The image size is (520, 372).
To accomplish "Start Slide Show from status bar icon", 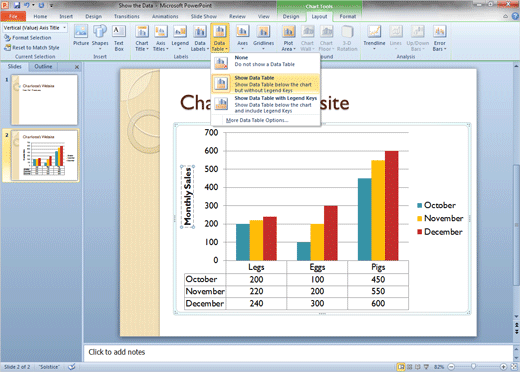I will [426, 367].
